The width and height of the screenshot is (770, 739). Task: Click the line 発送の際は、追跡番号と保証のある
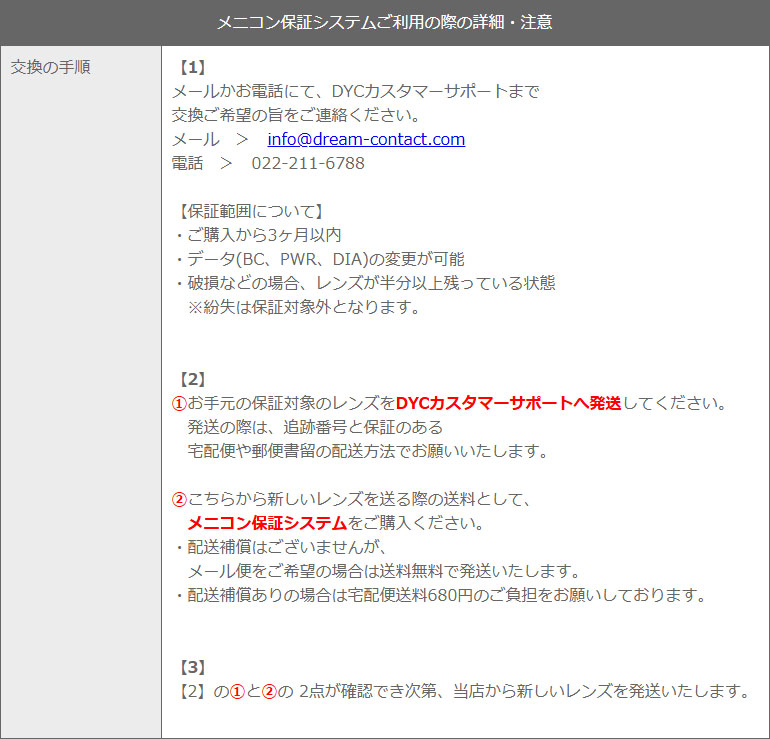[x=315, y=427]
